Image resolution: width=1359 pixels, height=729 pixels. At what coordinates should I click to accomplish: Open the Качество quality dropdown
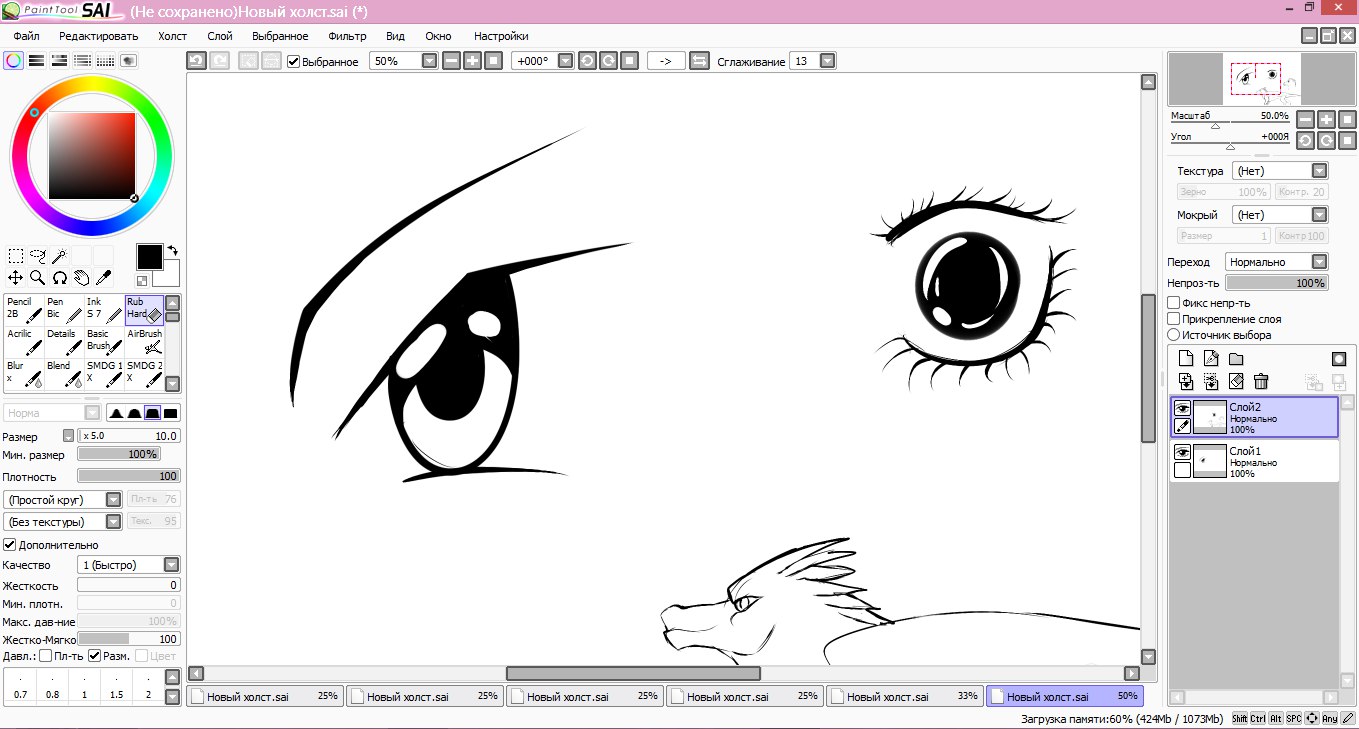[171, 565]
